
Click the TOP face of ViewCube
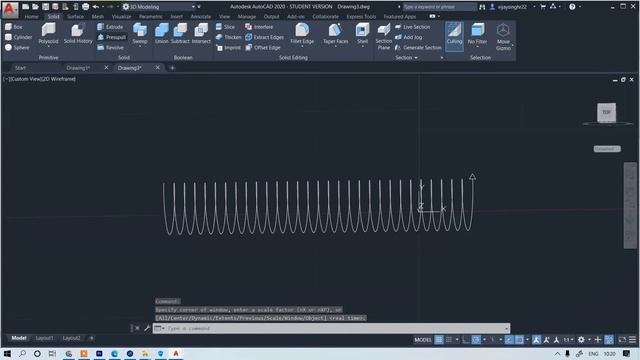point(607,112)
